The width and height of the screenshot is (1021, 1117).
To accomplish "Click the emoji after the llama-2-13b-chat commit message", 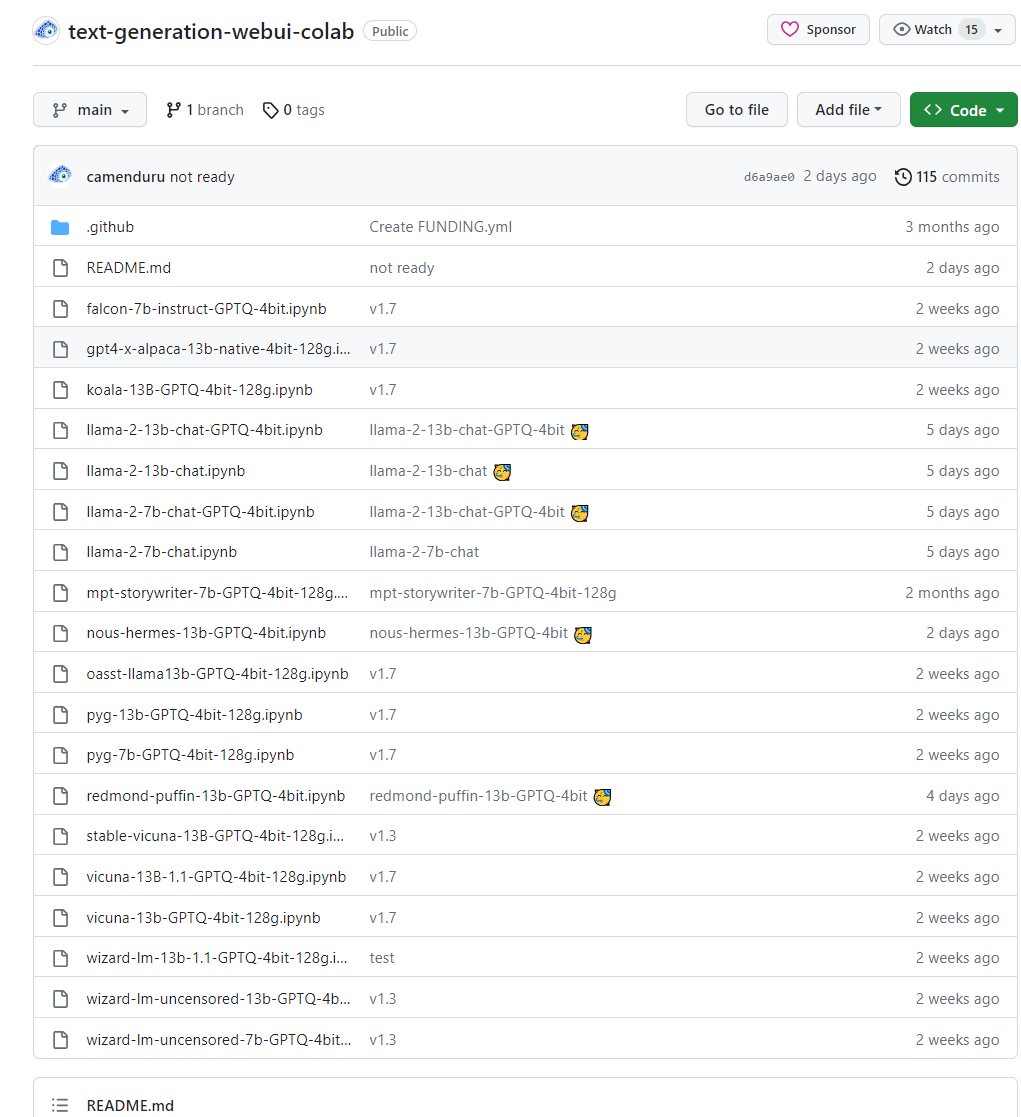I will point(502,472).
